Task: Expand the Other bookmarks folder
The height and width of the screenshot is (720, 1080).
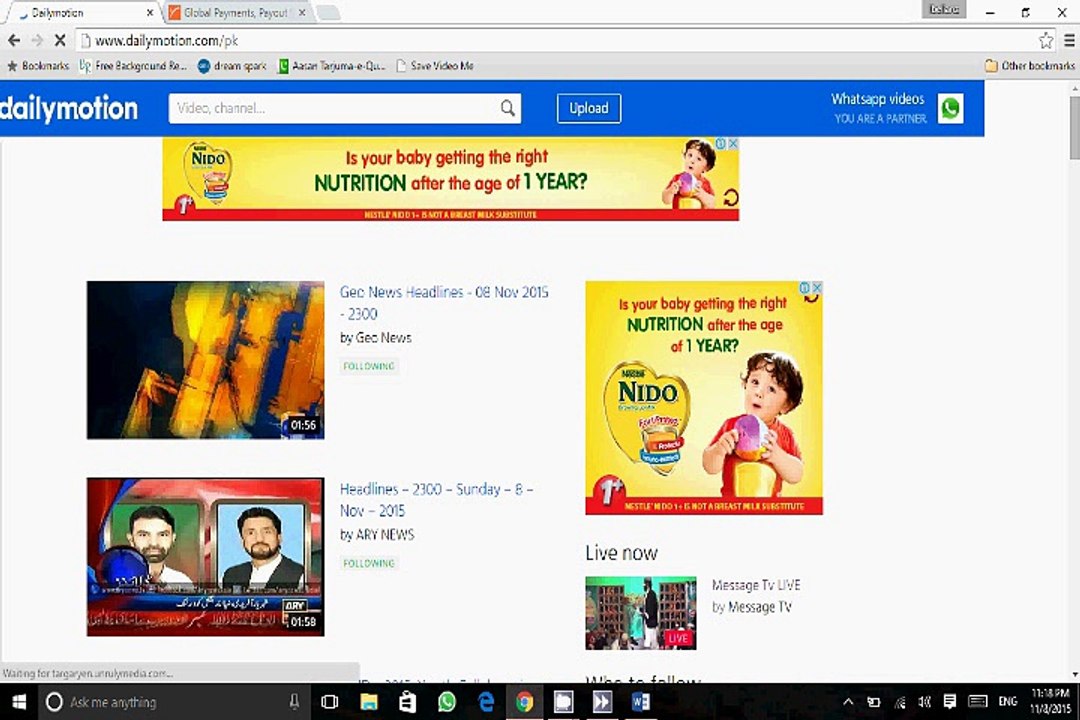Action: (1030, 66)
